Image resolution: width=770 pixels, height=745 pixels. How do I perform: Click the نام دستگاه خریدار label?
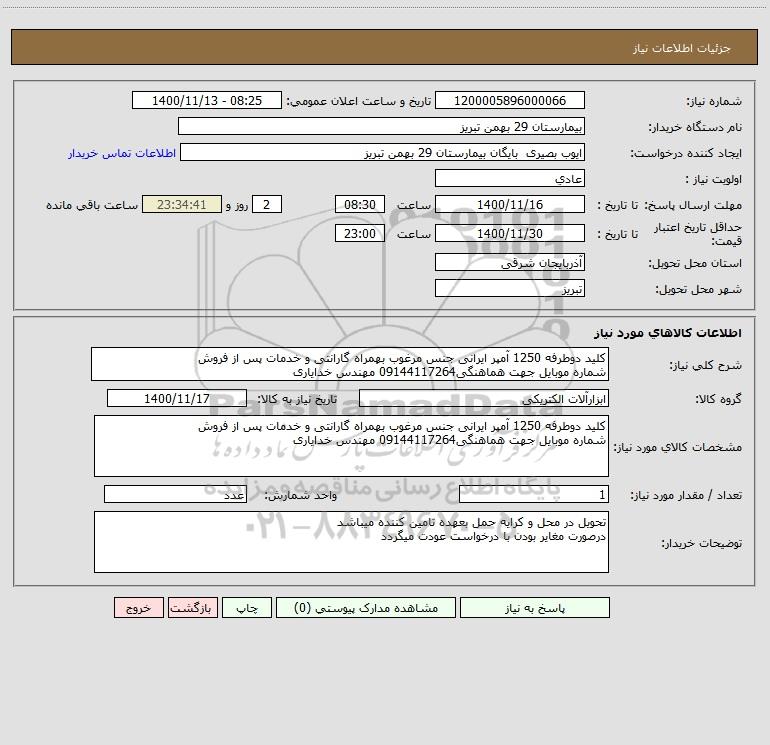coord(695,127)
